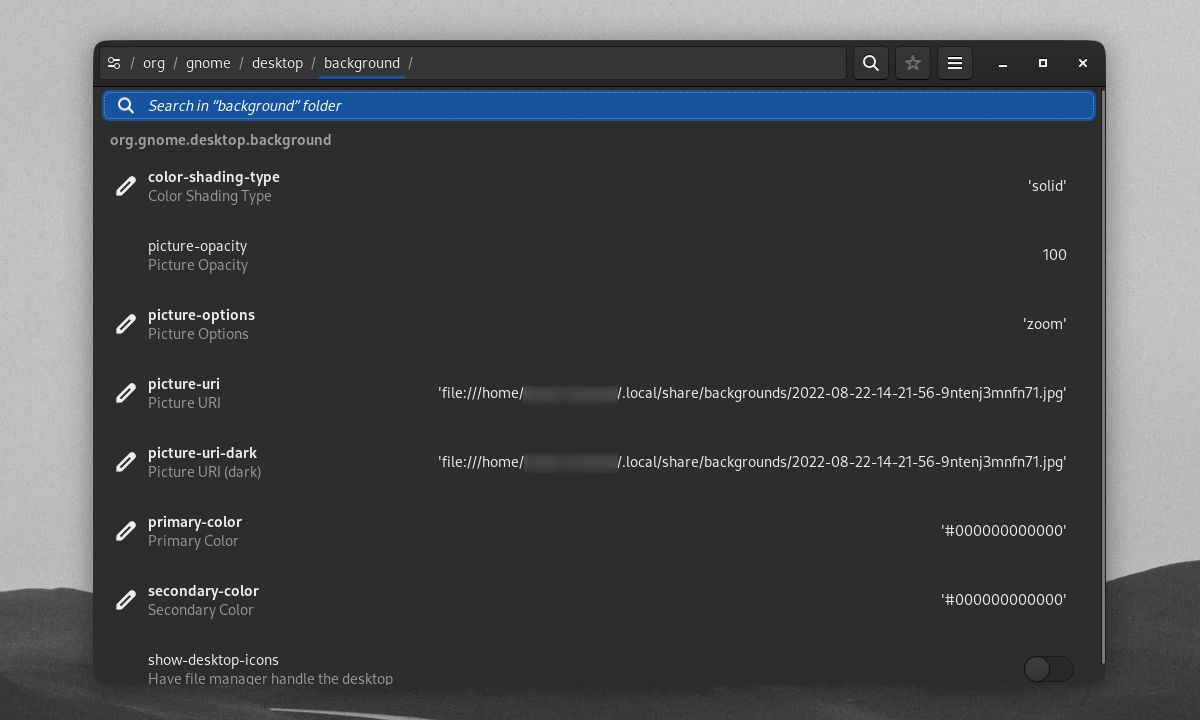Open the color-shading-type key row
This screenshot has height=720, width=1200.
pos(598,186)
